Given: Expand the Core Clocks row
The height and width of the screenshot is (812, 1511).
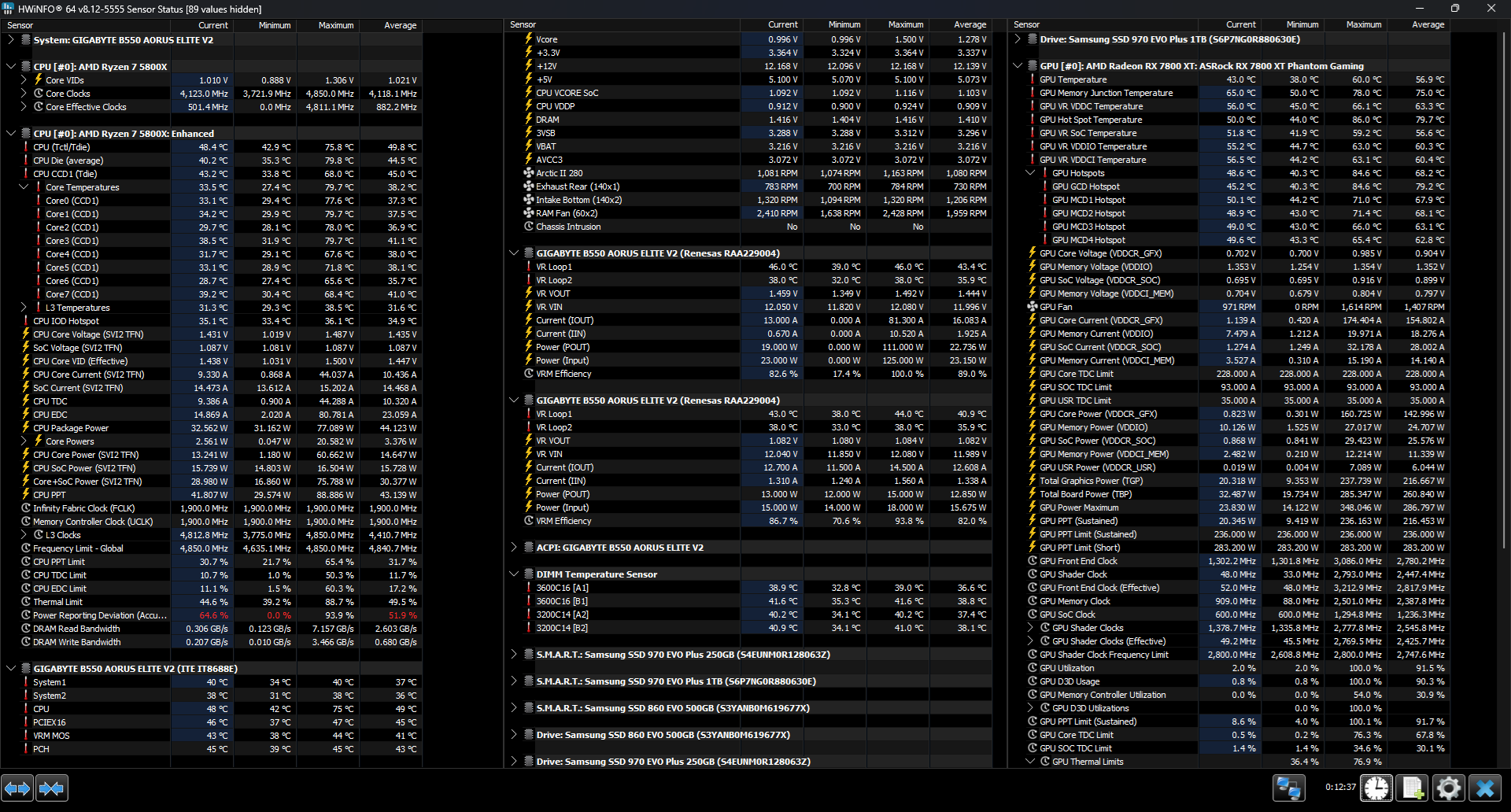Looking at the screenshot, I should (x=24, y=94).
